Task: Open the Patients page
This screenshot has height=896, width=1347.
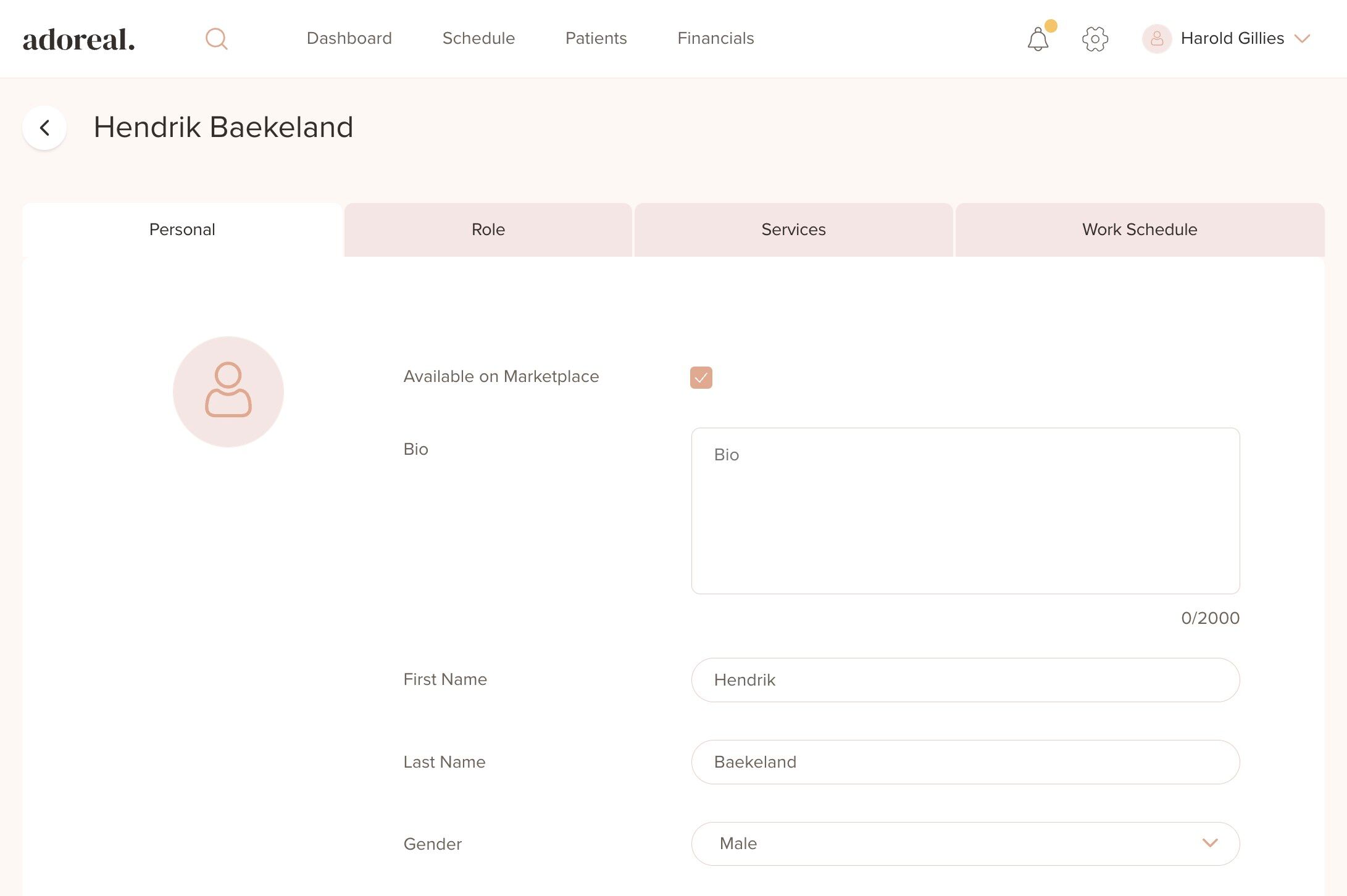Action: pos(596,38)
